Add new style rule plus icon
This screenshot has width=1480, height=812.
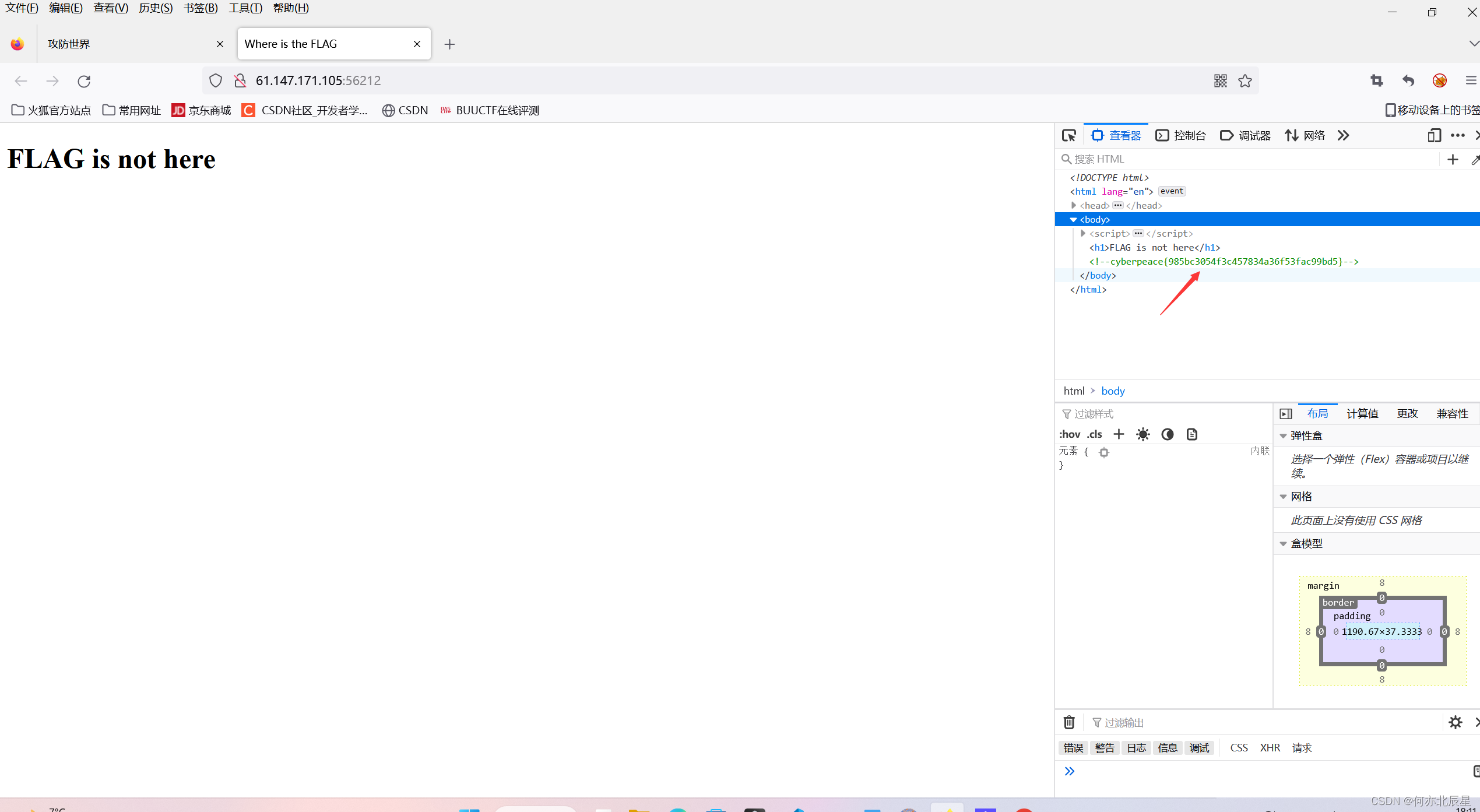point(1119,434)
